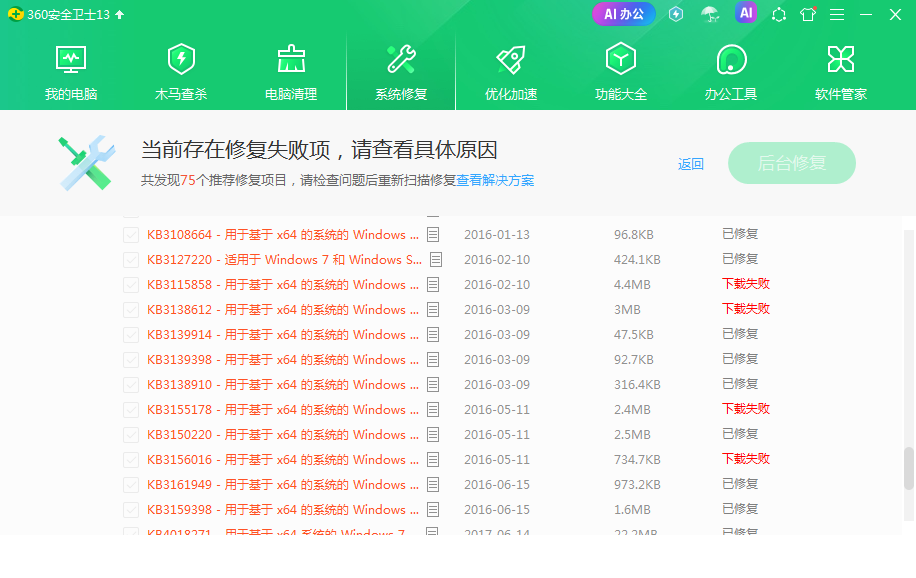This screenshot has width=916, height=578.
Task: Click the purple AI square icon
Action: pyautogui.click(x=746, y=14)
